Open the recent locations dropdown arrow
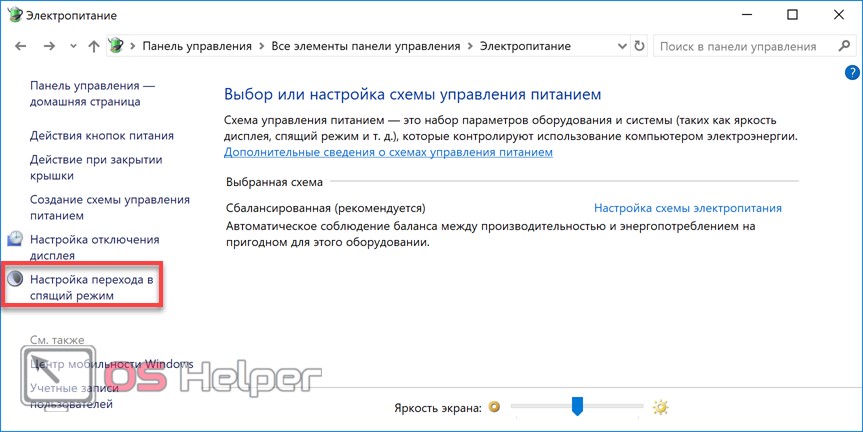 pos(73,47)
